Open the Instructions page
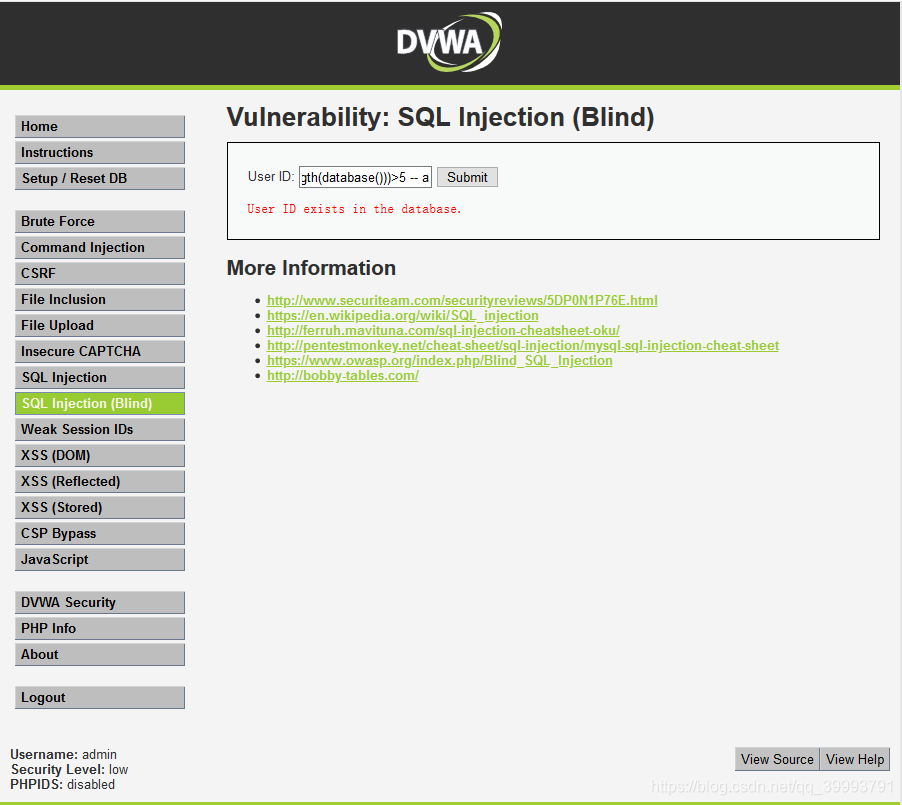This screenshot has width=902, height=805. point(100,152)
